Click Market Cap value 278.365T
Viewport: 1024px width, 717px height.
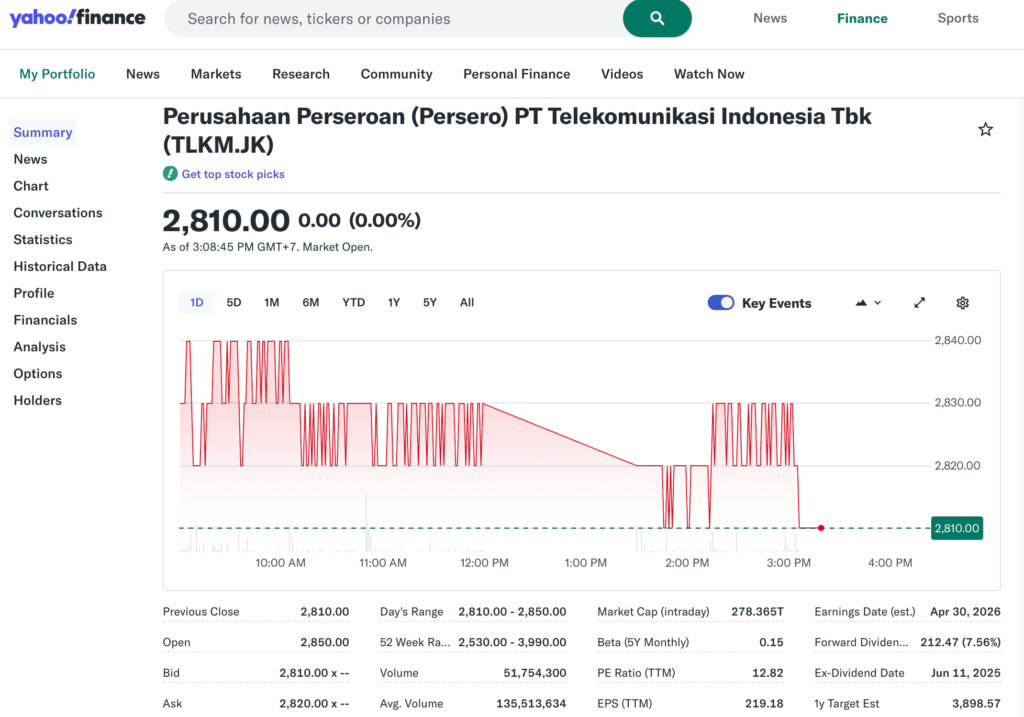pos(758,611)
